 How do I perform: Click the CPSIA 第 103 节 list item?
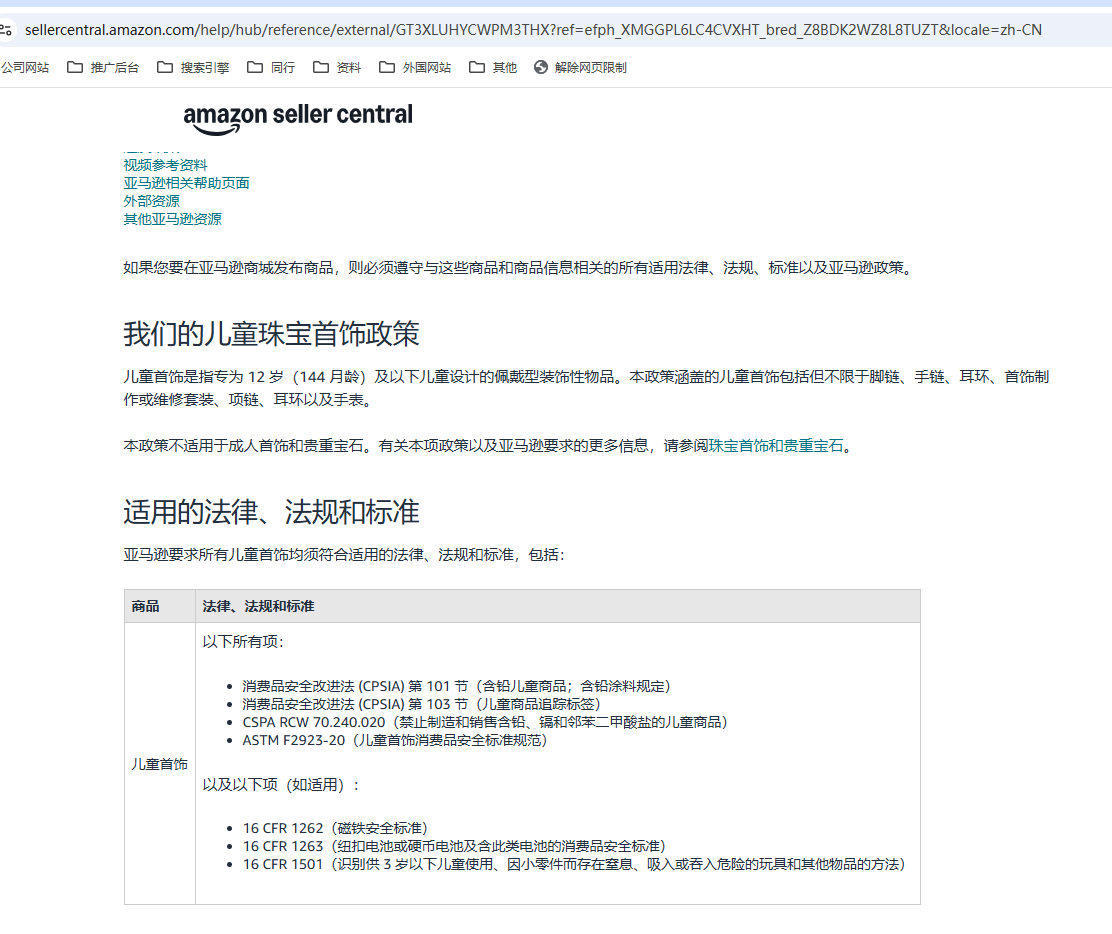[421, 704]
